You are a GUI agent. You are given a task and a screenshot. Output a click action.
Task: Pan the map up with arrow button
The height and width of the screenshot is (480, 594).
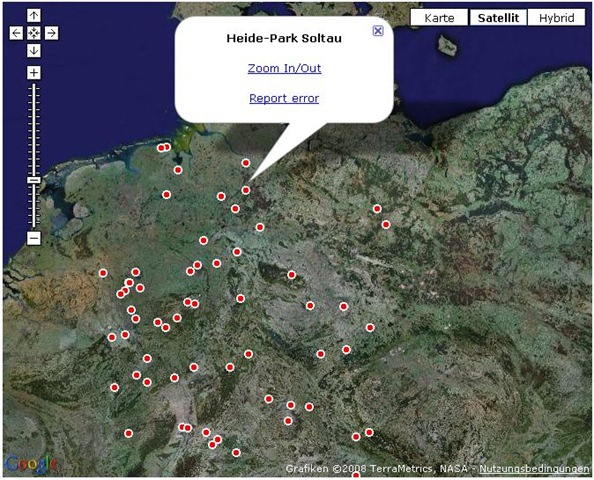tap(34, 16)
